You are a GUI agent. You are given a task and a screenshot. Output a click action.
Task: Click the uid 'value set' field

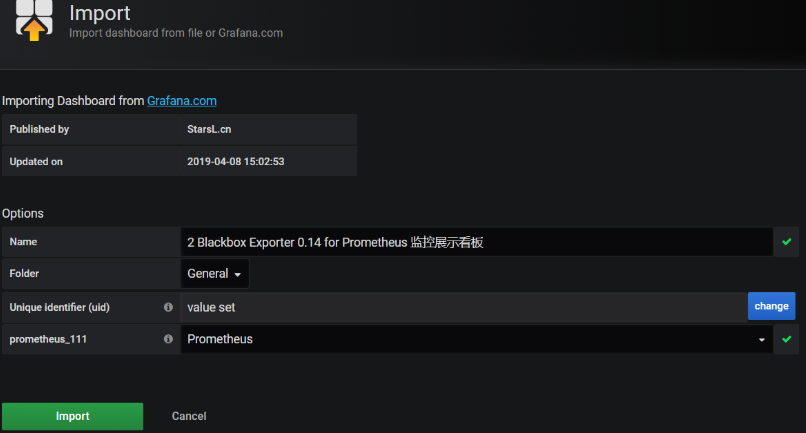[x=464, y=307]
